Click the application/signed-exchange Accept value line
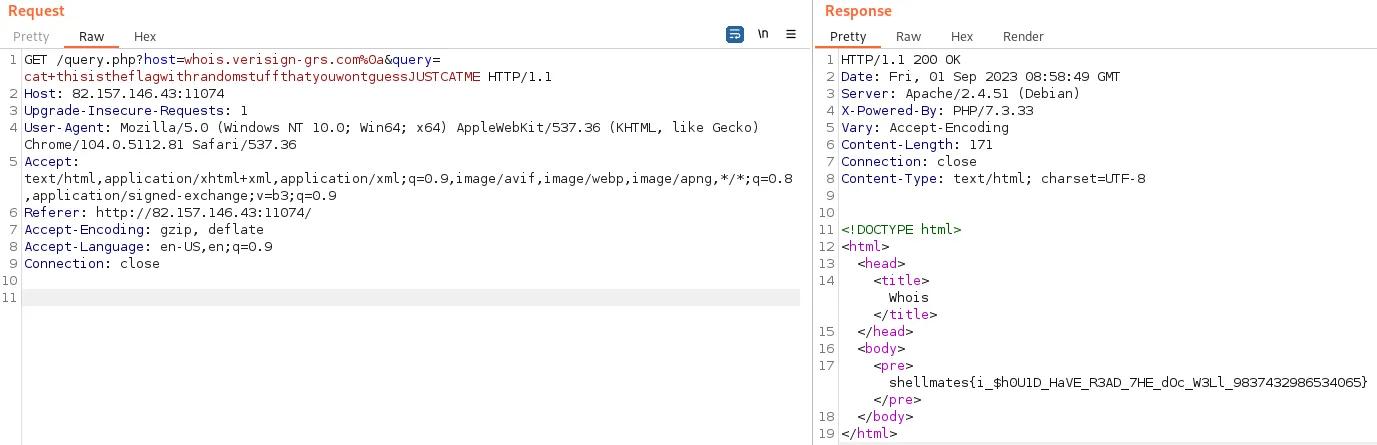This screenshot has width=1377, height=445. click(180, 196)
